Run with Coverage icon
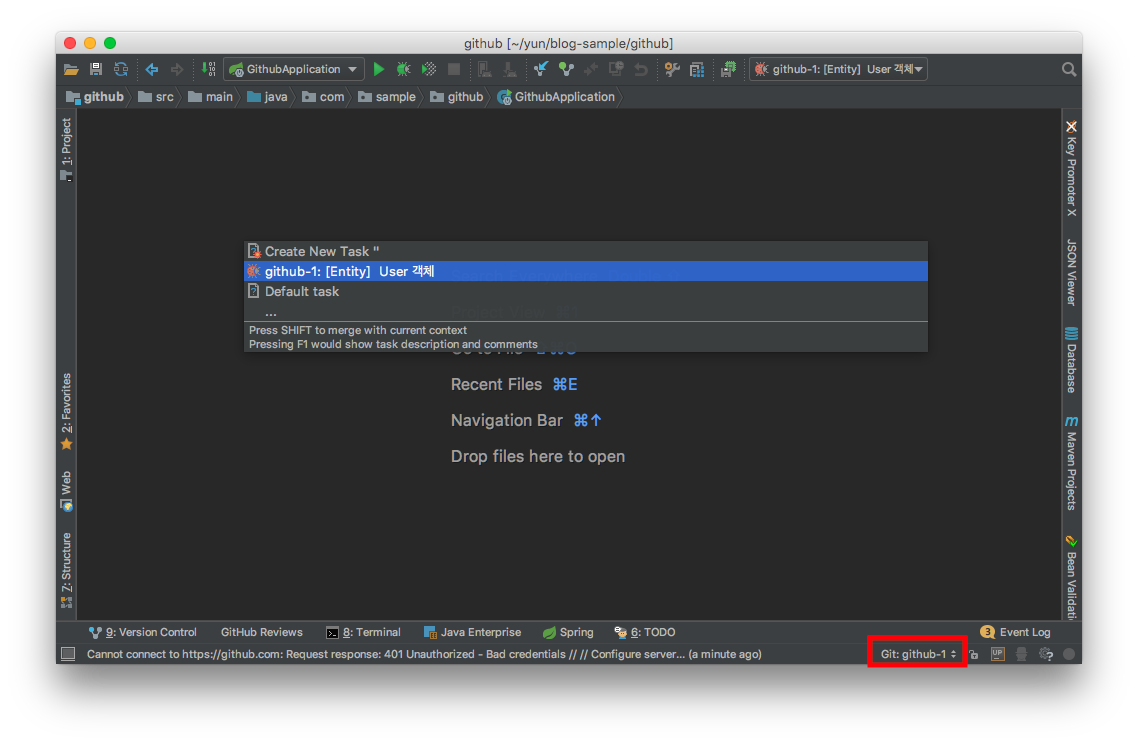The height and width of the screenshot is (744, 1138). [x=429, y=69]
